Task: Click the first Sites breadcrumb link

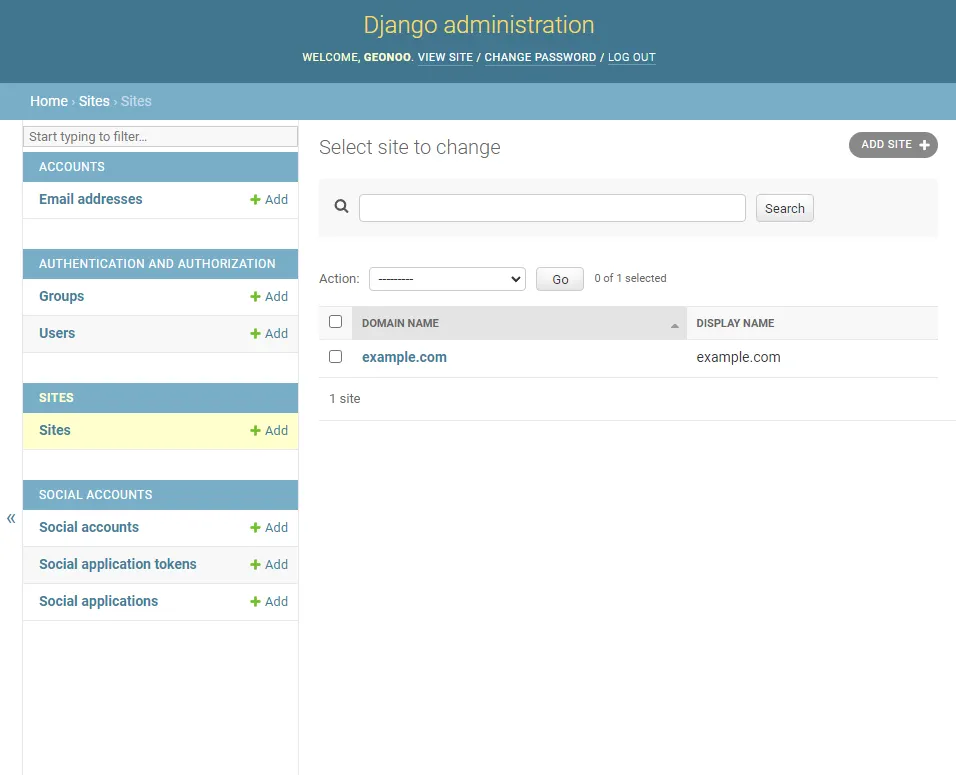Action: [94, 101]
